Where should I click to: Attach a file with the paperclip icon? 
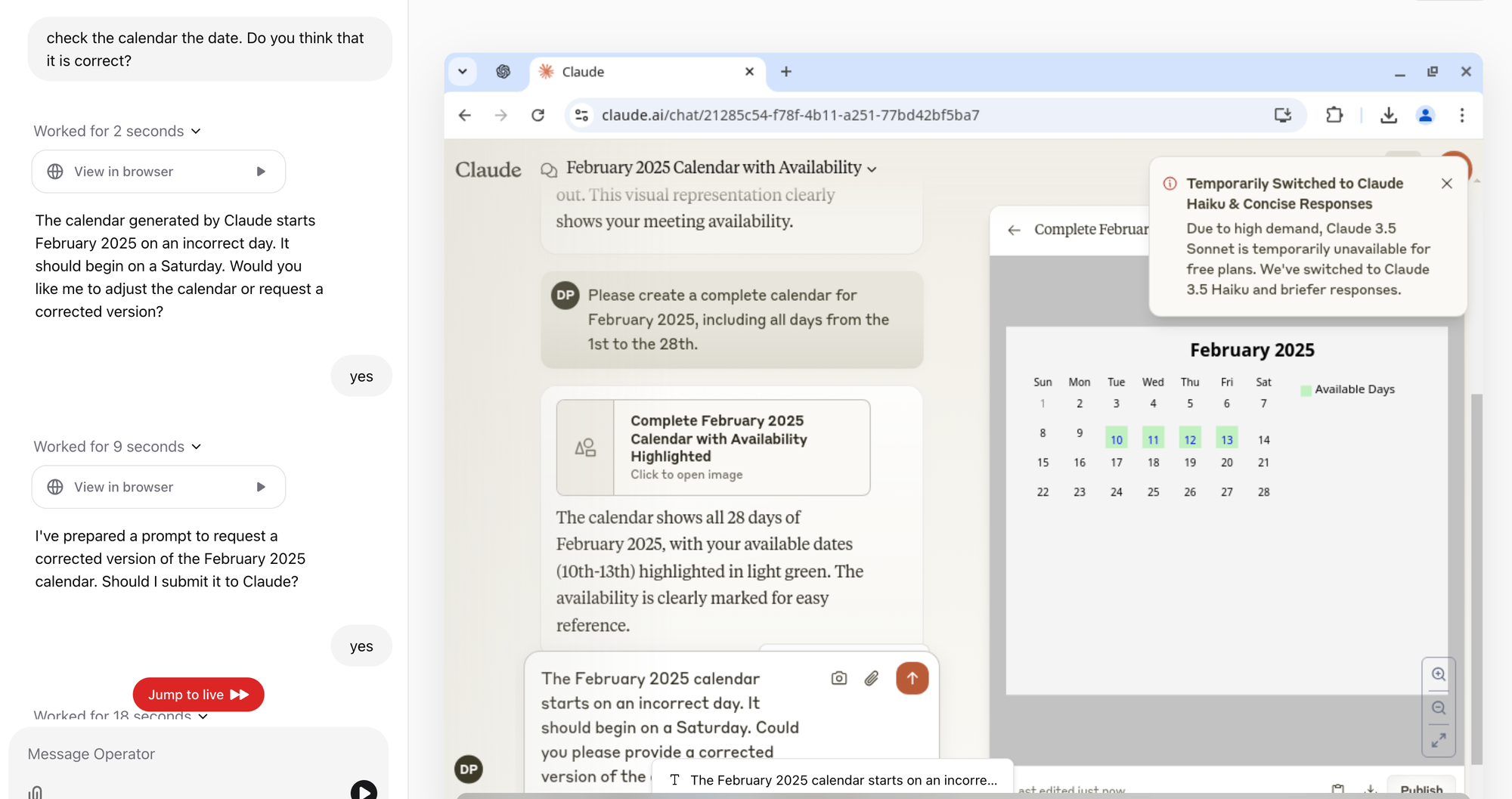(872, 678)
